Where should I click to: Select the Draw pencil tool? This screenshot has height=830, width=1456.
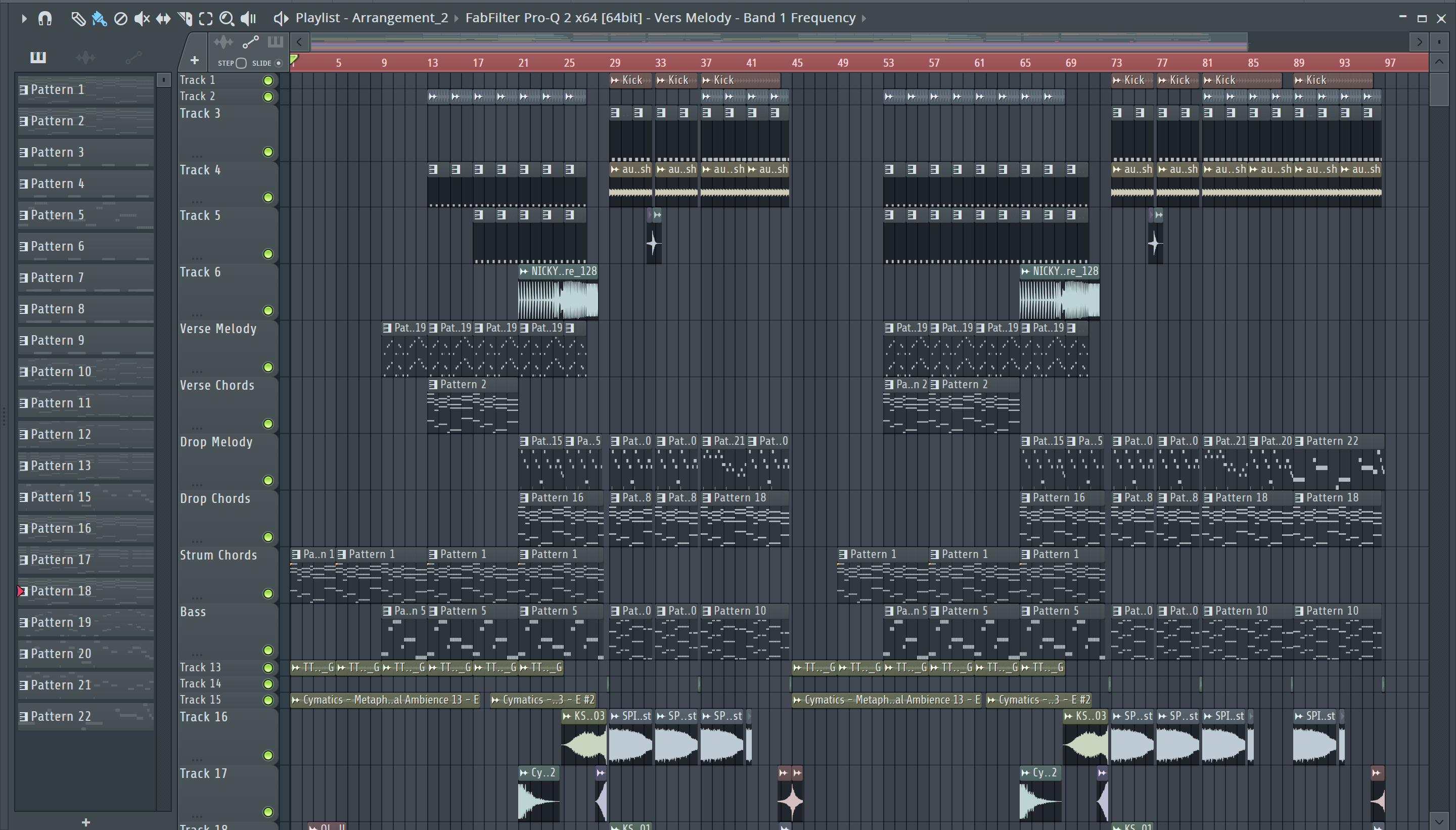tap(78, 18)
